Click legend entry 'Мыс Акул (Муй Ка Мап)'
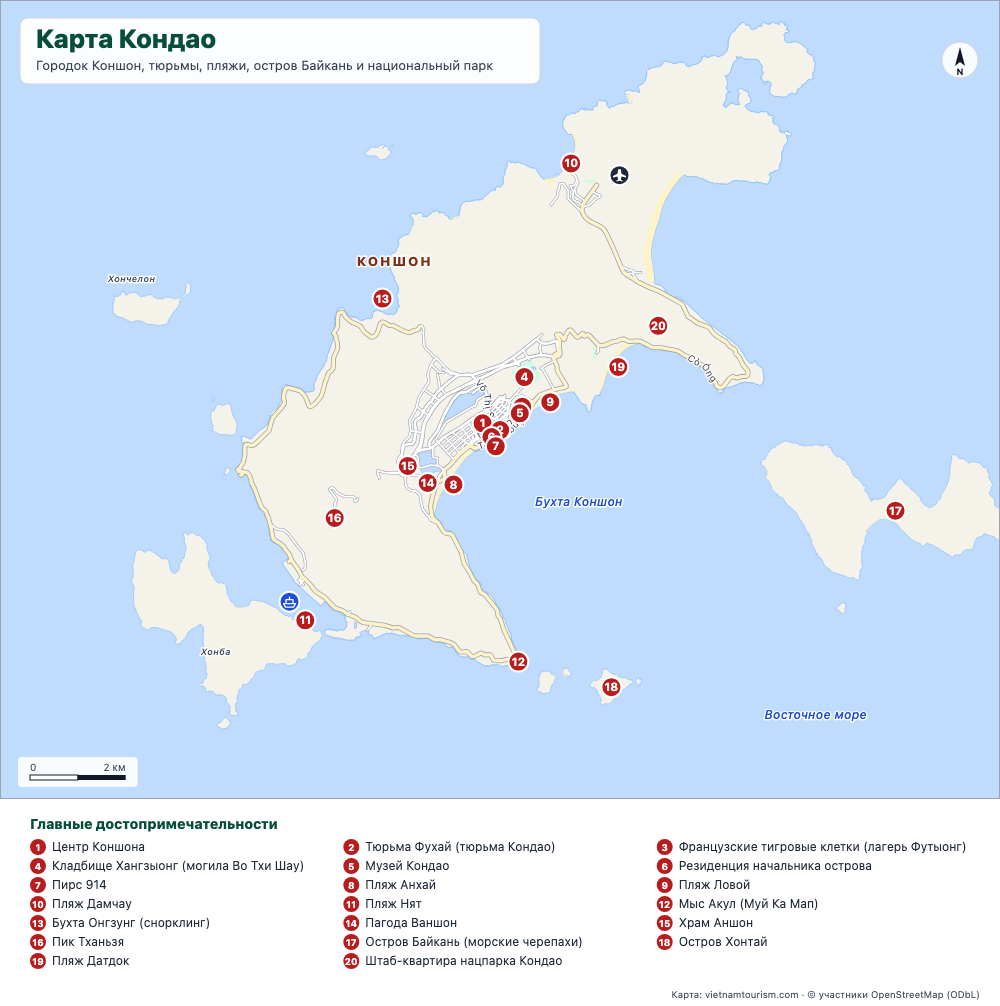The width and height of the screenshot is (1000, 1006). tap(738, 904)
